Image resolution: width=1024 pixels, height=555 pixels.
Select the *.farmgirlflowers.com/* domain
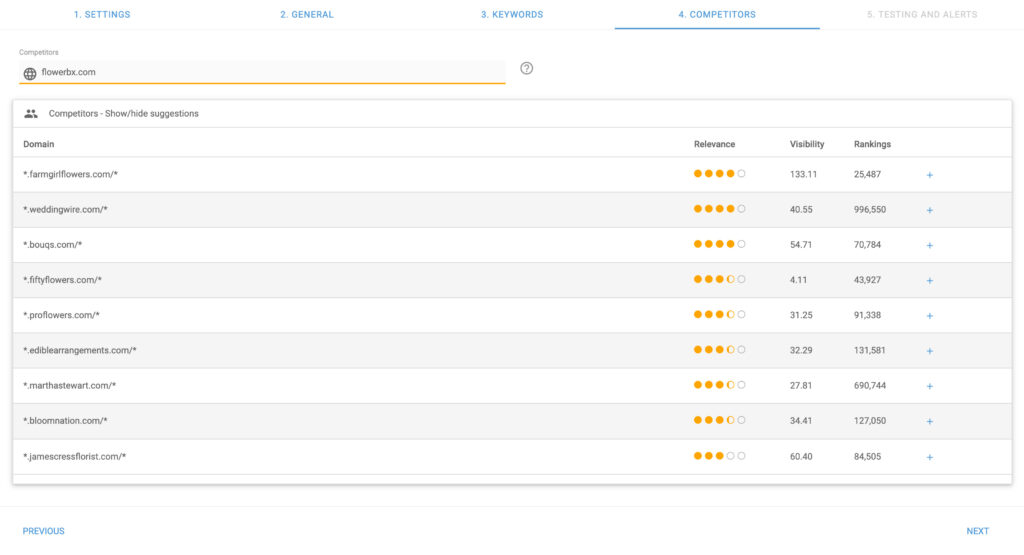(x=71, y=174)
